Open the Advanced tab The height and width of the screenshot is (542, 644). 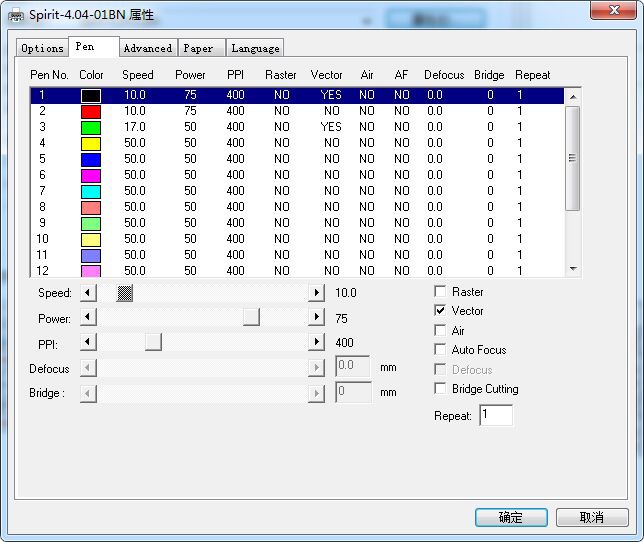148,48
